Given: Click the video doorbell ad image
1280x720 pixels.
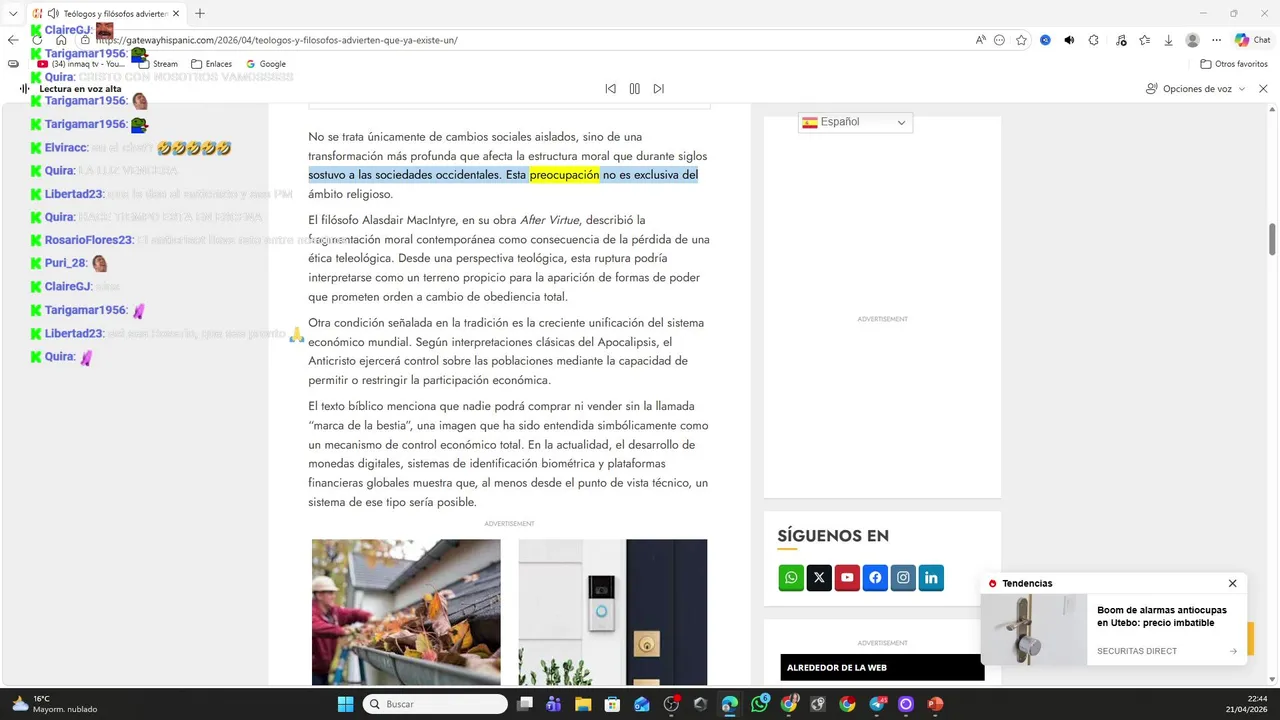Looking at the screenshot, I should coord(613,612).
